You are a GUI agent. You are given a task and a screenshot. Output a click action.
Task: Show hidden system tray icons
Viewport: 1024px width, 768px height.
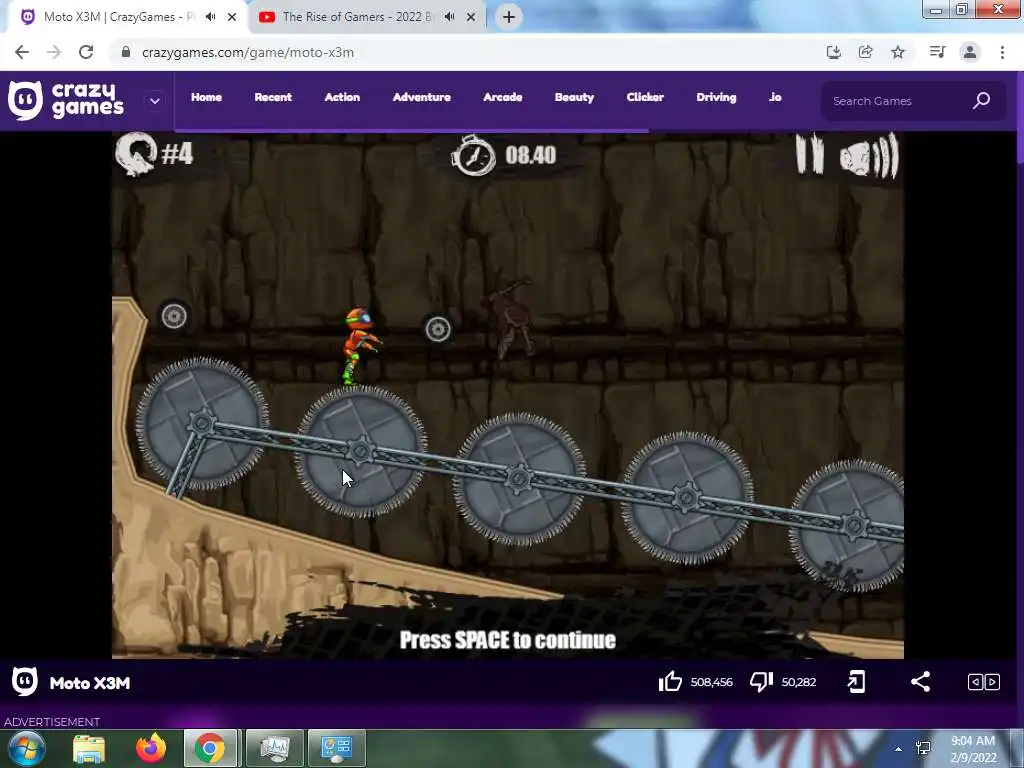tap(899, 749)
